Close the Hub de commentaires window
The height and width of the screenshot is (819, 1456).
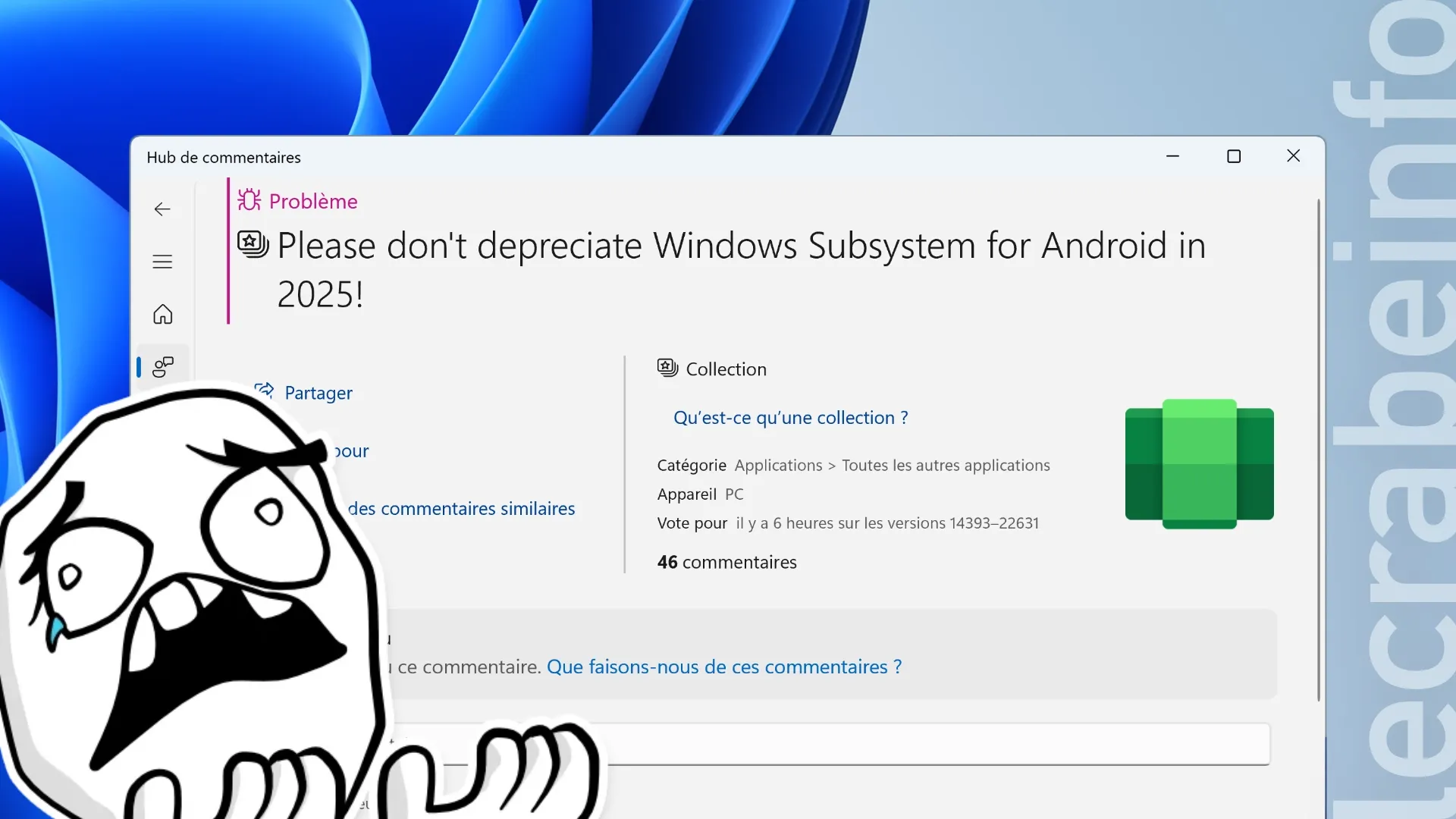[x=1294, y=155]
